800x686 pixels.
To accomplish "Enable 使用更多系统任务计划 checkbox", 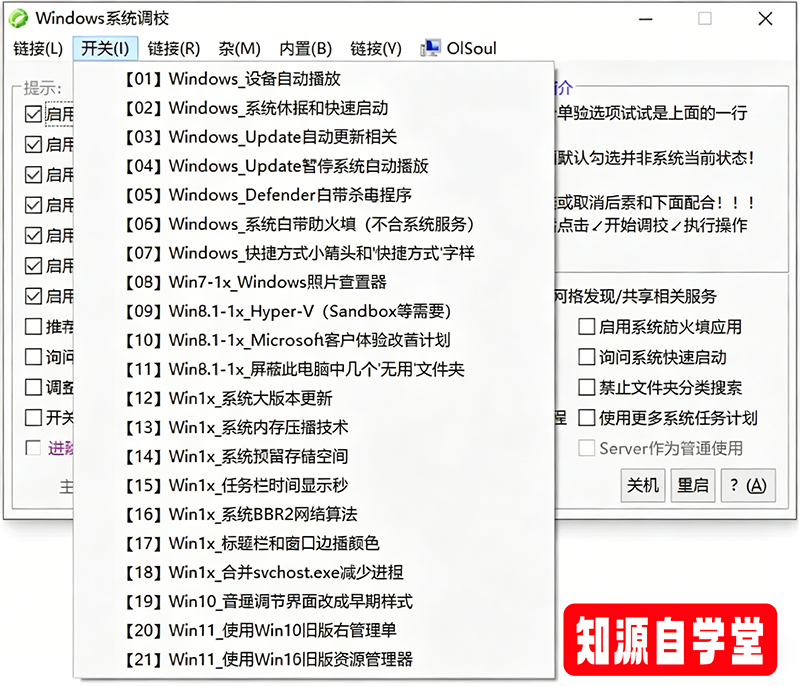I will 586,418.
